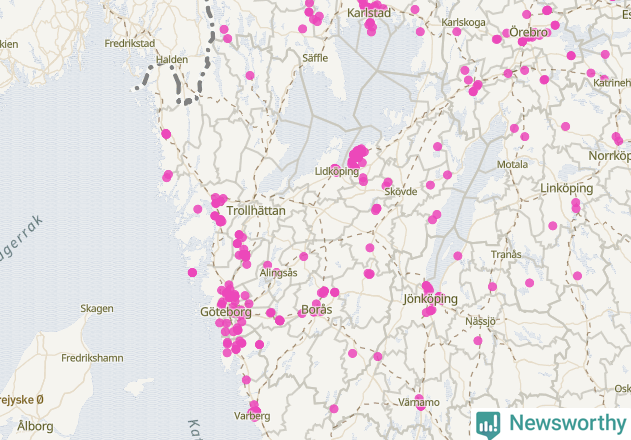Select the Borås city label
The image size is (631, 440).
[x=317, y=310]
